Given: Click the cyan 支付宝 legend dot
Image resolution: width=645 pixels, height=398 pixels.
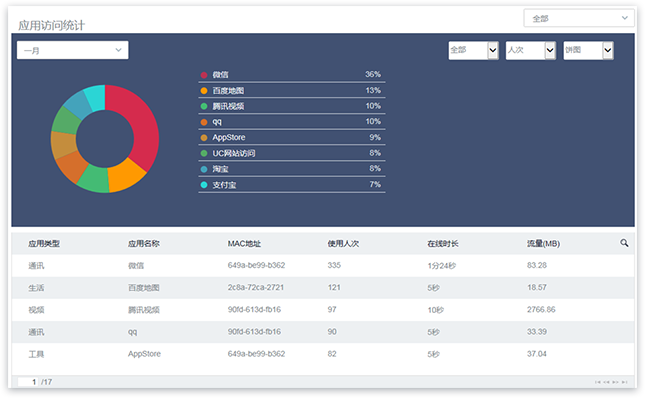Looking at the screenshot, I should (x=204, y=185).
